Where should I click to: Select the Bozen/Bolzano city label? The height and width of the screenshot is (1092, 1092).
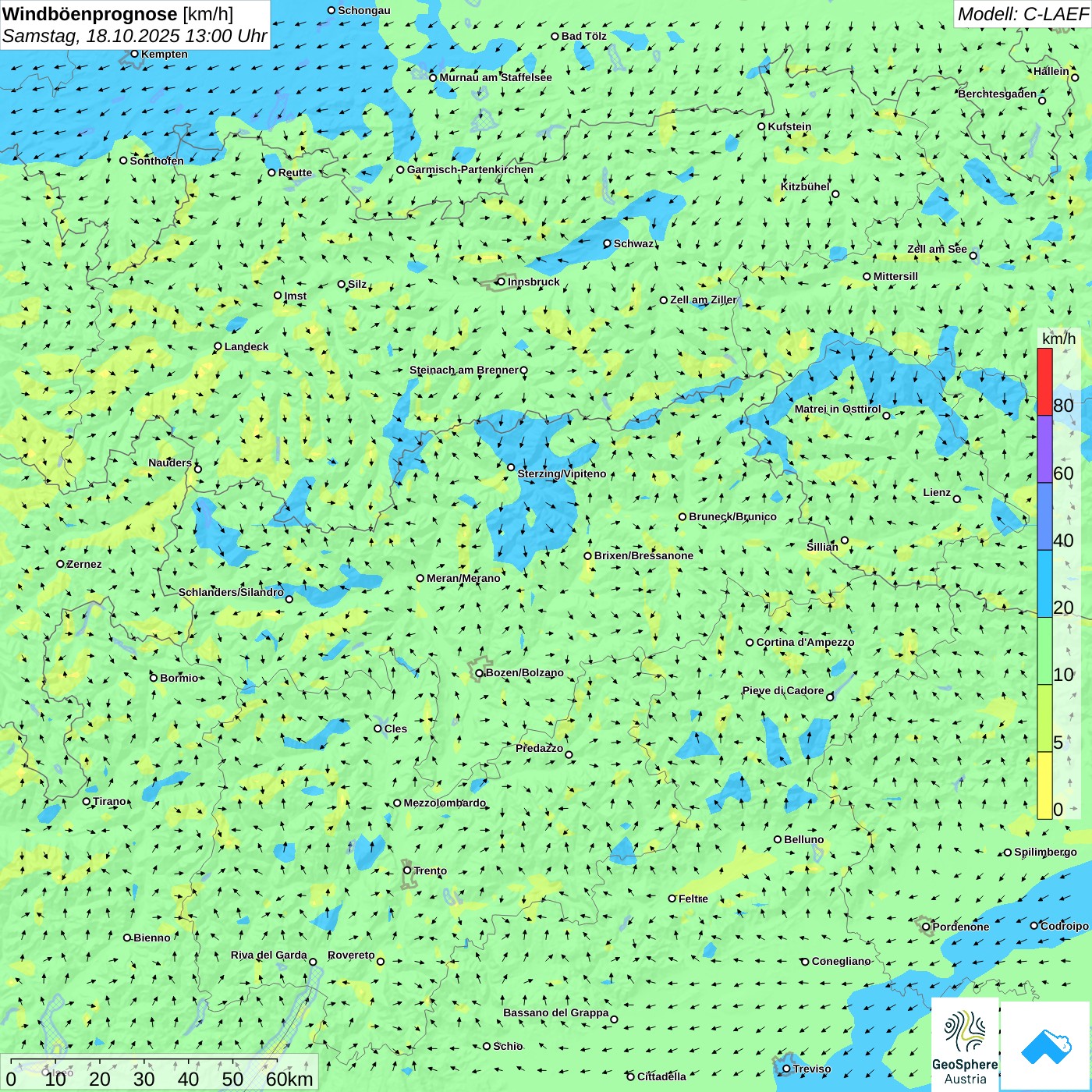point(524,672)
